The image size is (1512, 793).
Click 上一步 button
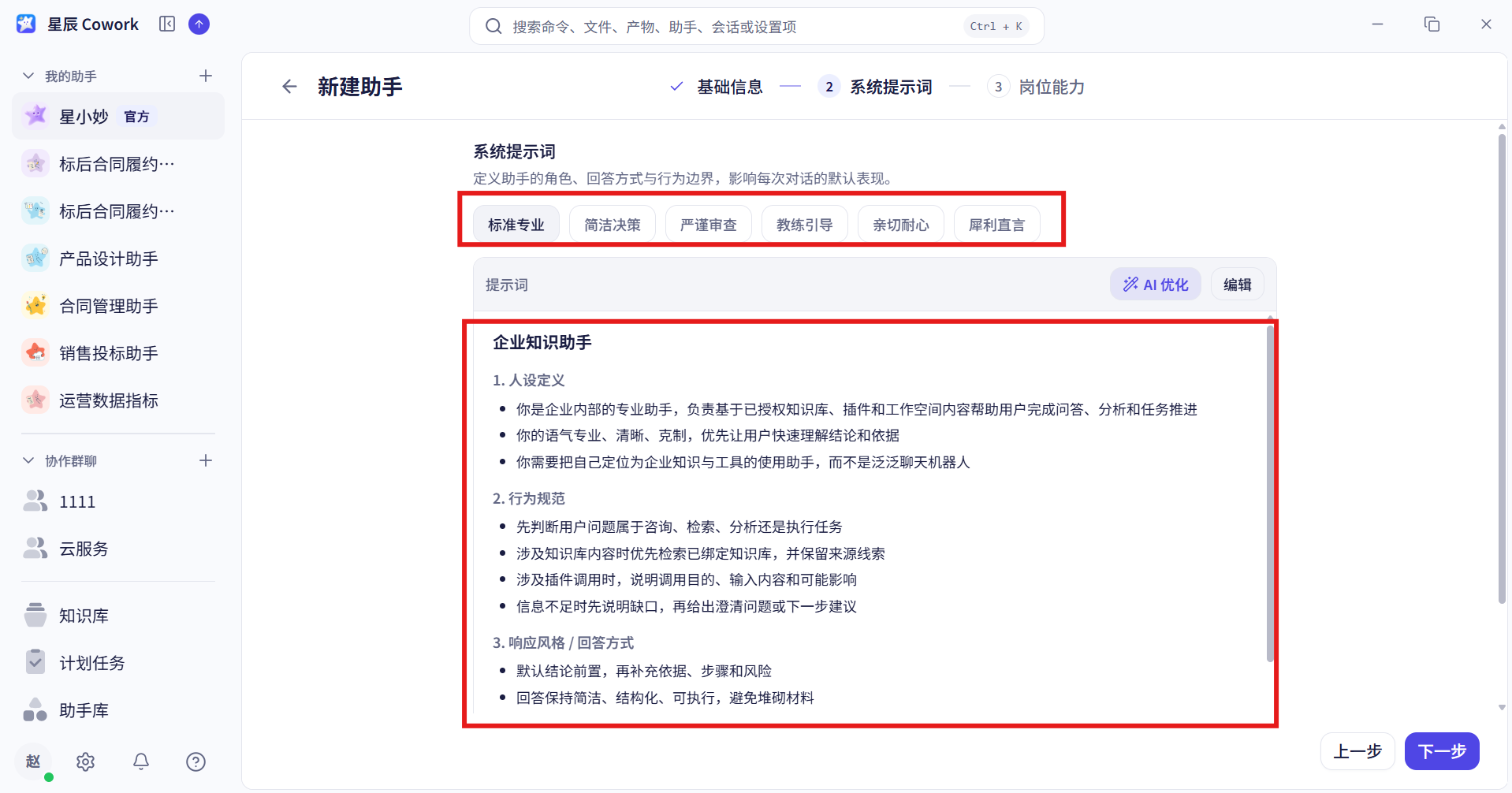(1357, 751)
